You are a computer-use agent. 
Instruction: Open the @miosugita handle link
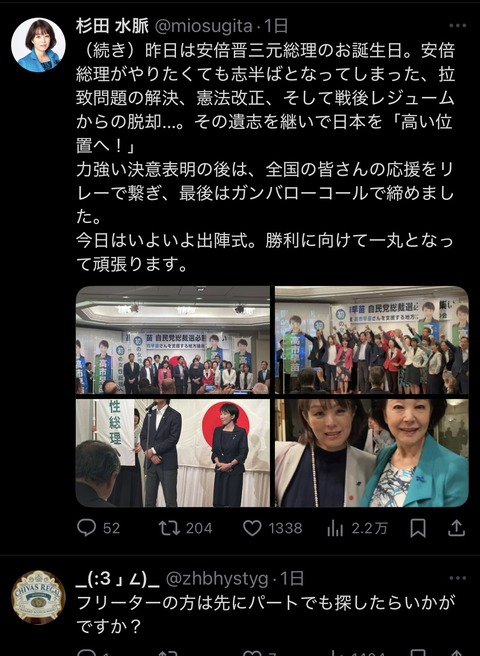click(x=204, y=27)
